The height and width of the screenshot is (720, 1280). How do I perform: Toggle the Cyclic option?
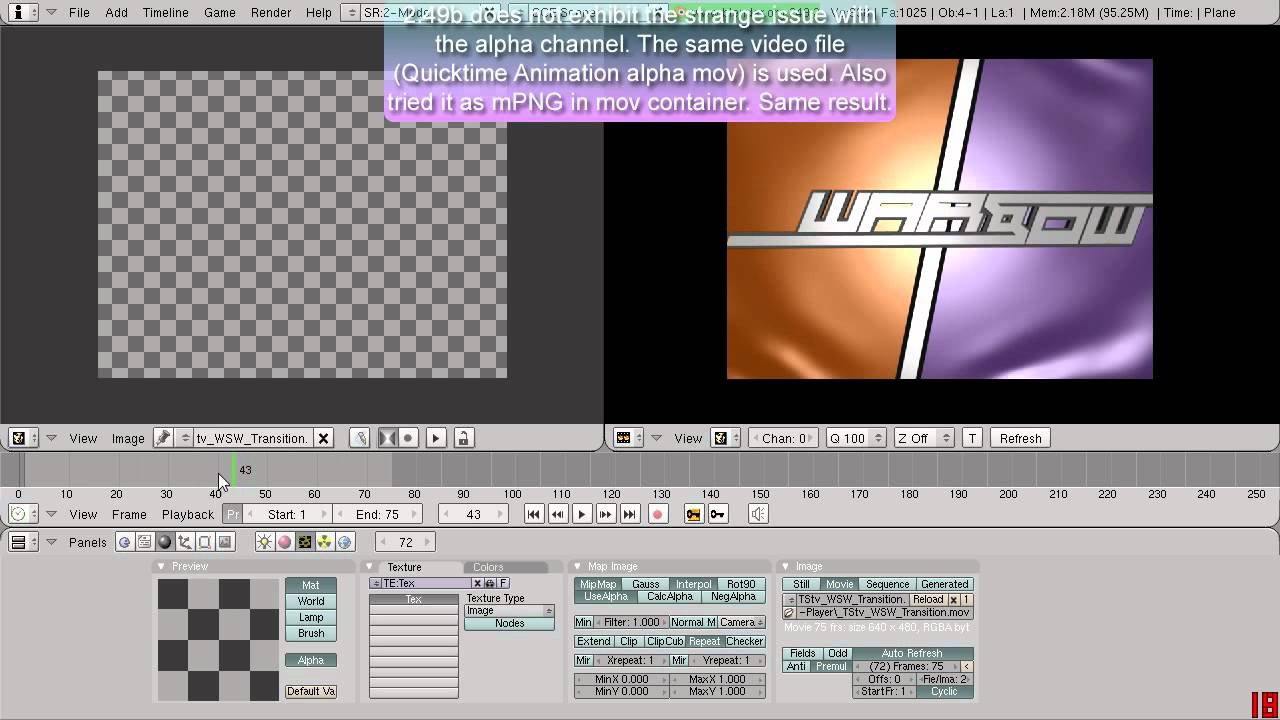[x=944, y=691]
